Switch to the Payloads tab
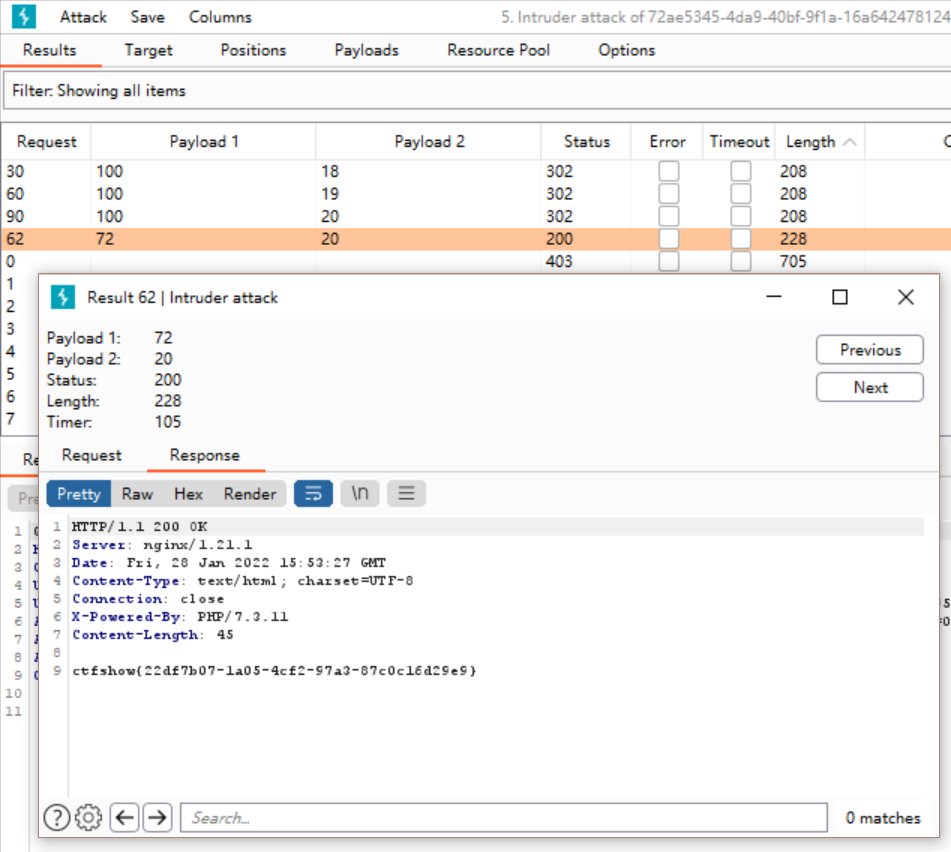 coord(367,50)
